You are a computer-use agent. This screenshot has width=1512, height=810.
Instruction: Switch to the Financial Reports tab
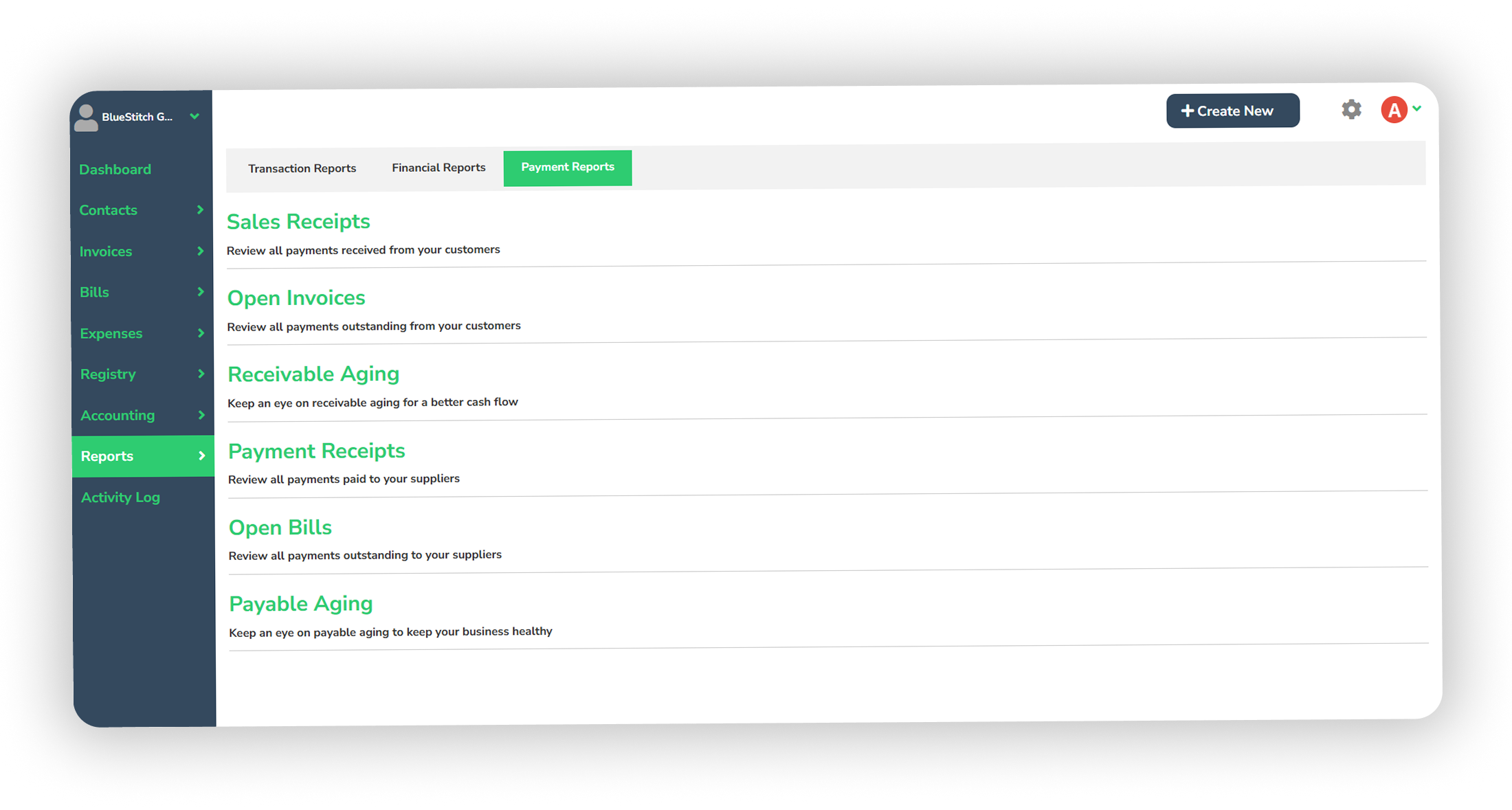(438, 168)
